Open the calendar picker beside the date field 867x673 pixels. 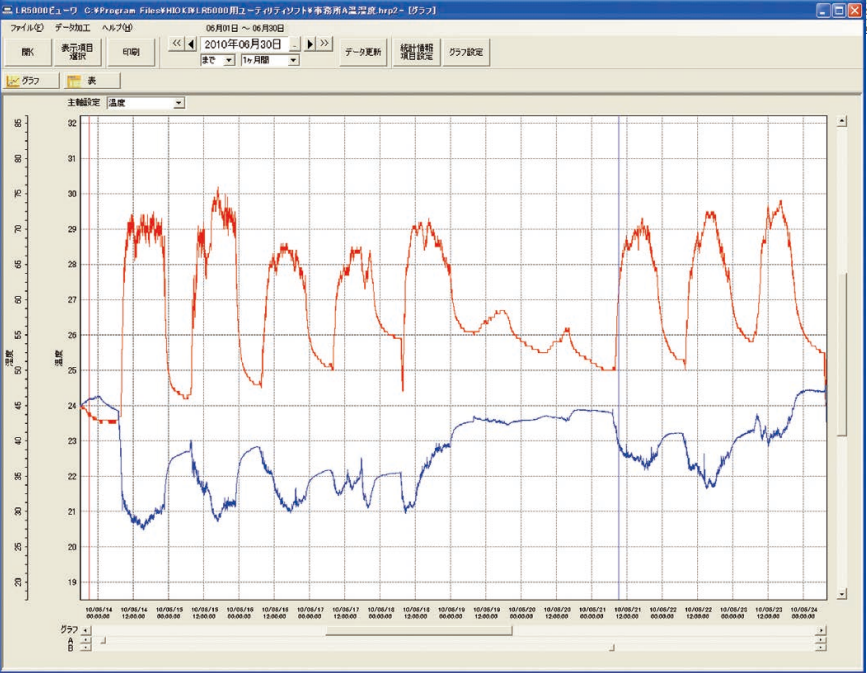coord(295,44)
